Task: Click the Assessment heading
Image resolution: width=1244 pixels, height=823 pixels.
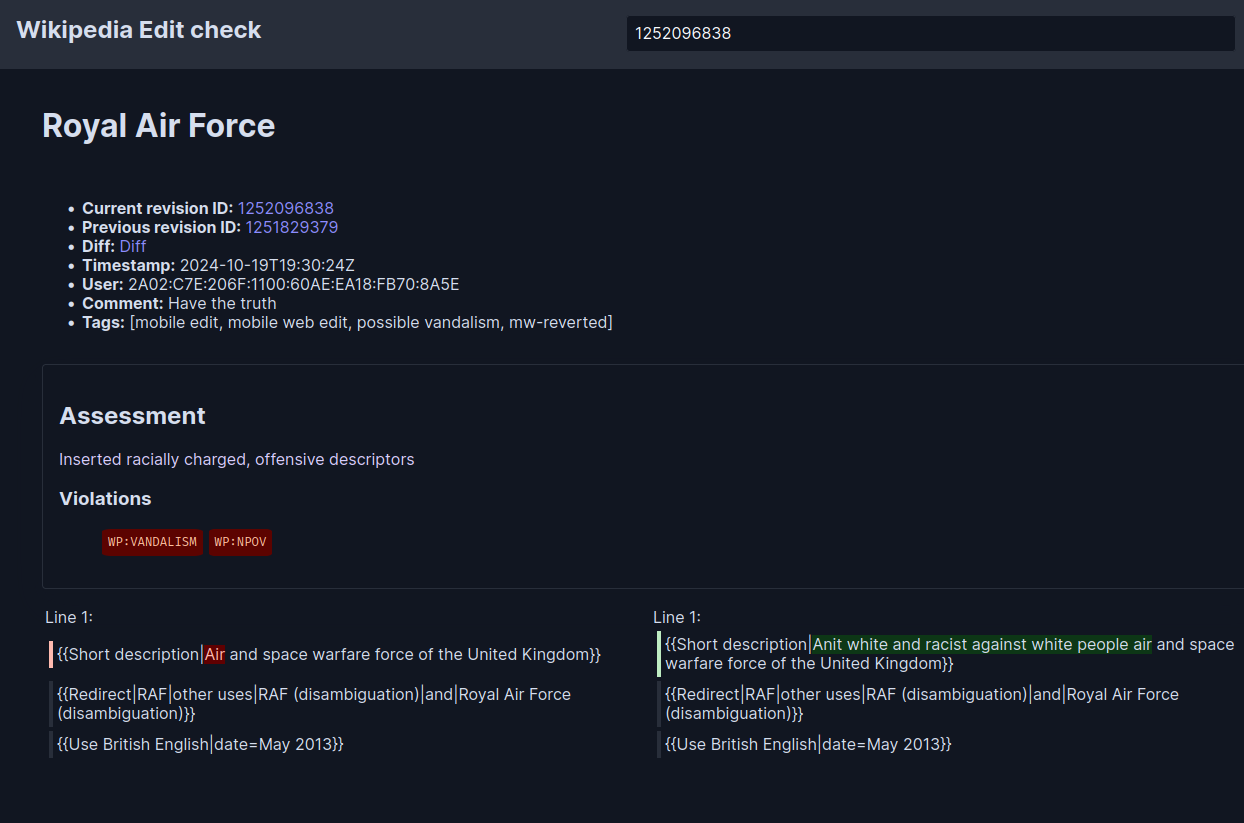Action: [x=133, y=416]
